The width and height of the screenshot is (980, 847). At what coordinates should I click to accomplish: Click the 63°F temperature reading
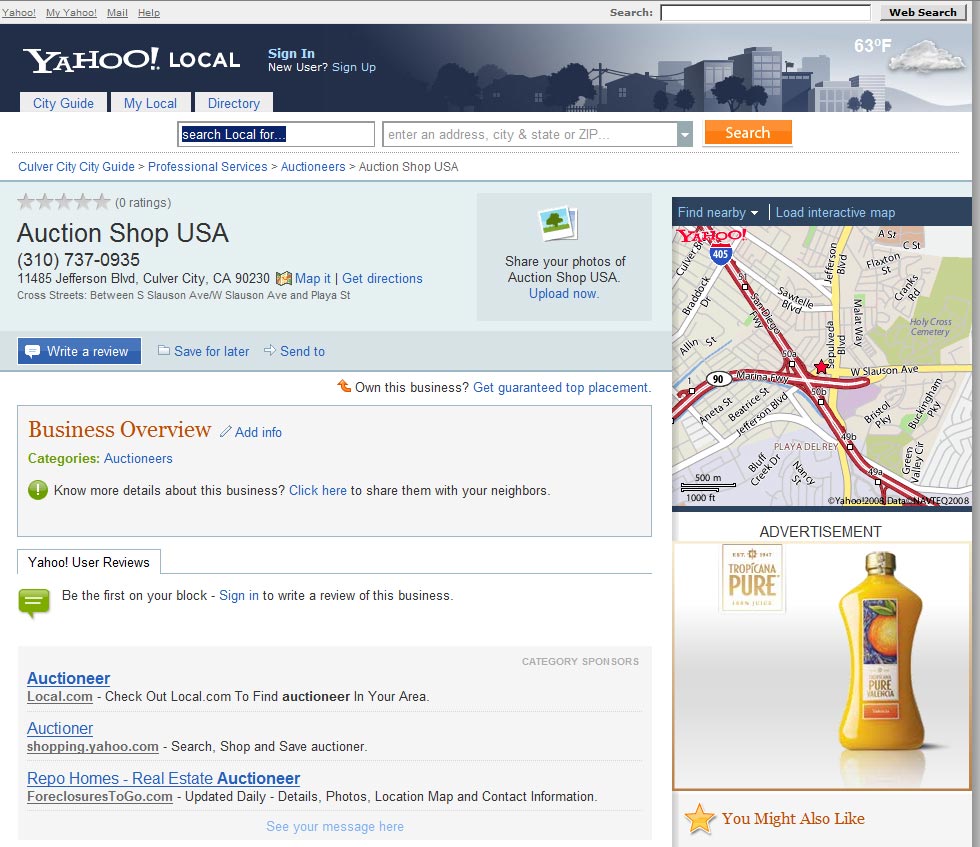[872, 46]
